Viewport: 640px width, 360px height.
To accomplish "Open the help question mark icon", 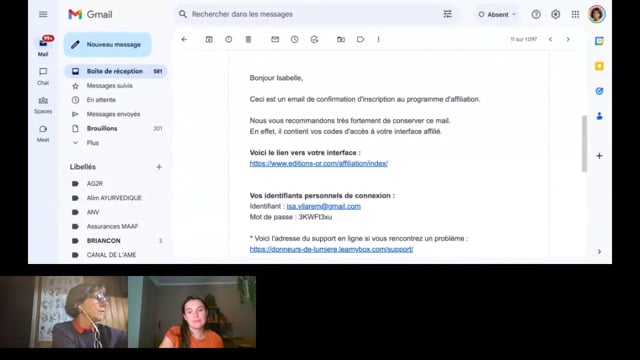I will click(536, 14).
